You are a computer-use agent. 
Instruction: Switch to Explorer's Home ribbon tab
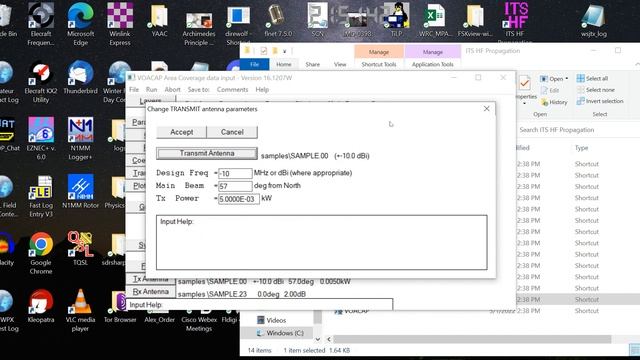pos(284,64)
